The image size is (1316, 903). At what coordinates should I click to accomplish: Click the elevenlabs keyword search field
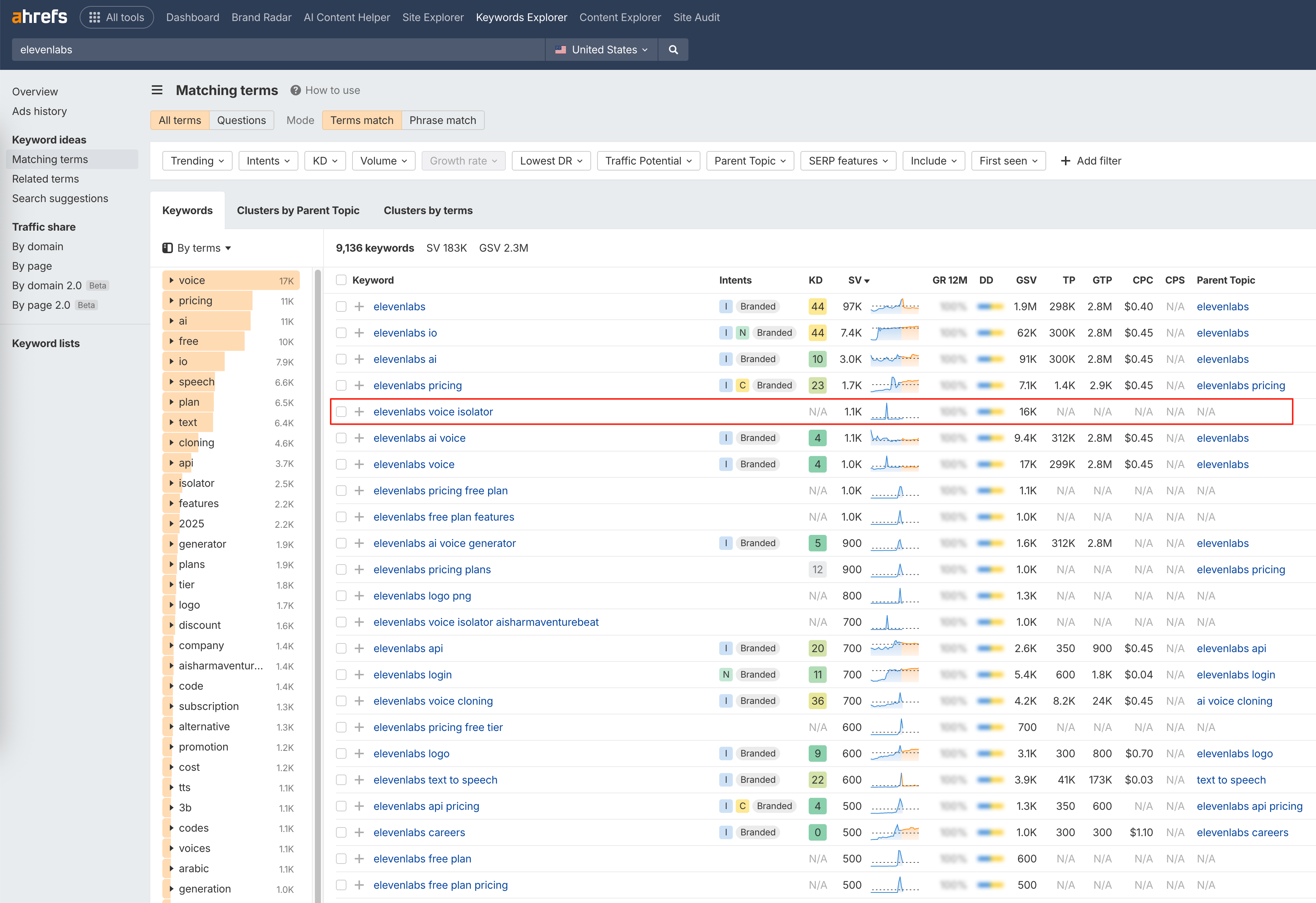[x=277, y=50]
